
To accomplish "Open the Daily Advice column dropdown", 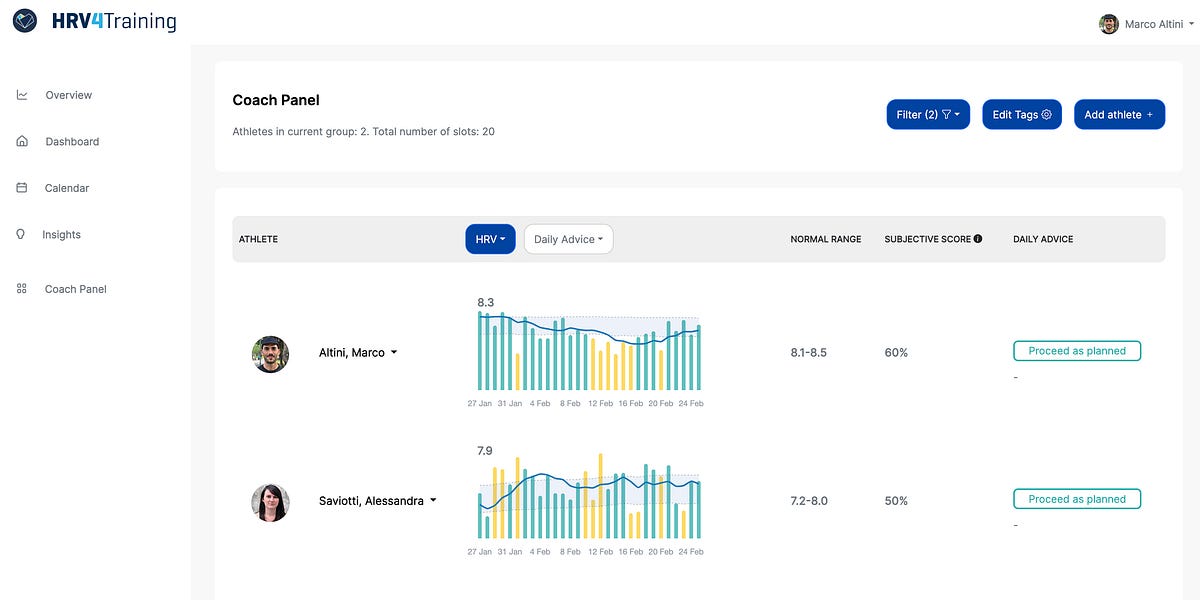I will click(568, 239).
